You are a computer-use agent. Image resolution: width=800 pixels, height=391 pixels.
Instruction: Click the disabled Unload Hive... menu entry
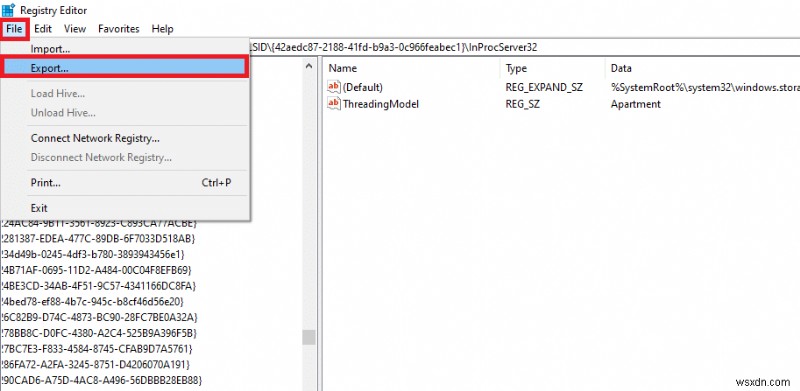point(125,113)
